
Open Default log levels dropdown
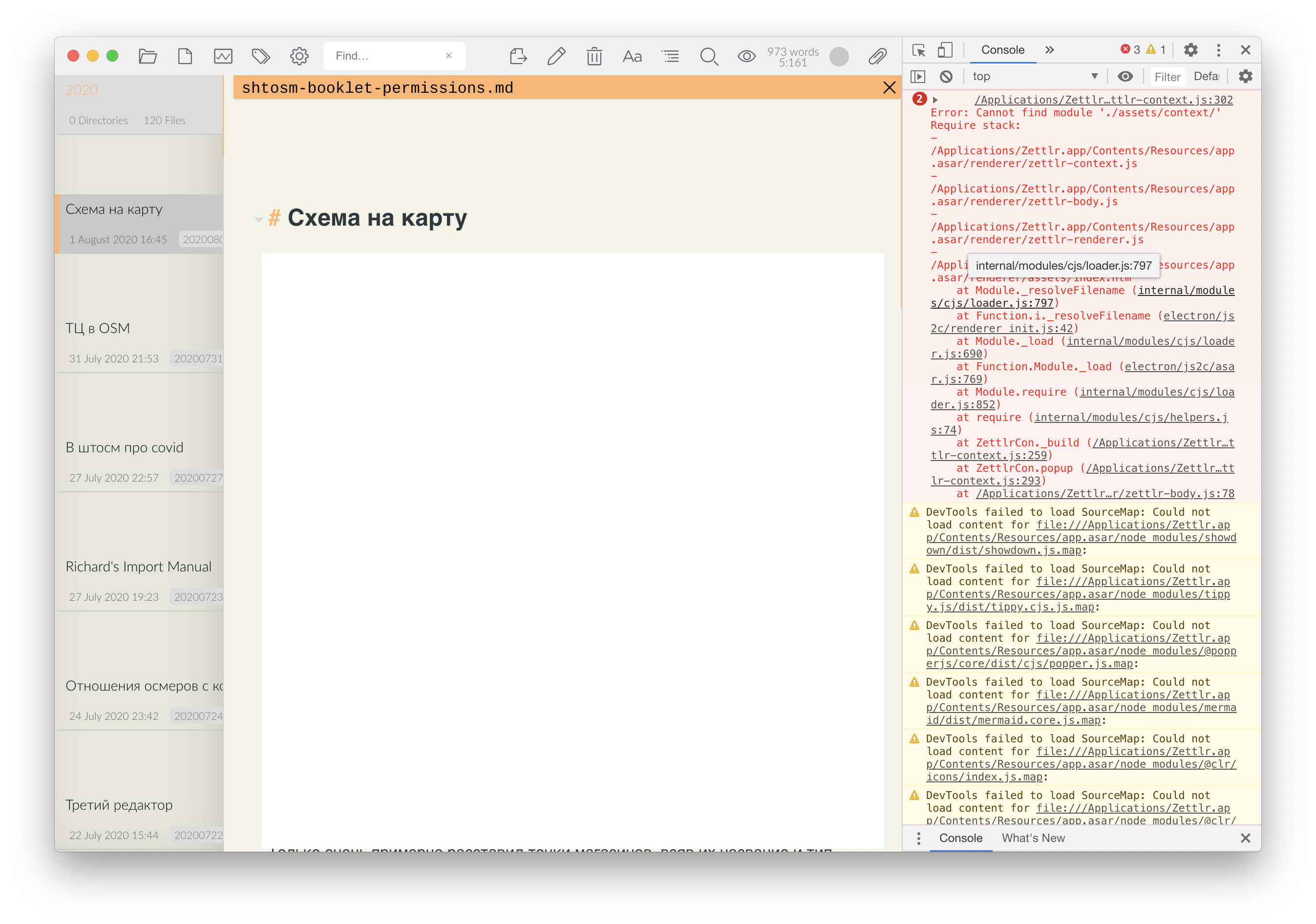[x=1206, y=76]
